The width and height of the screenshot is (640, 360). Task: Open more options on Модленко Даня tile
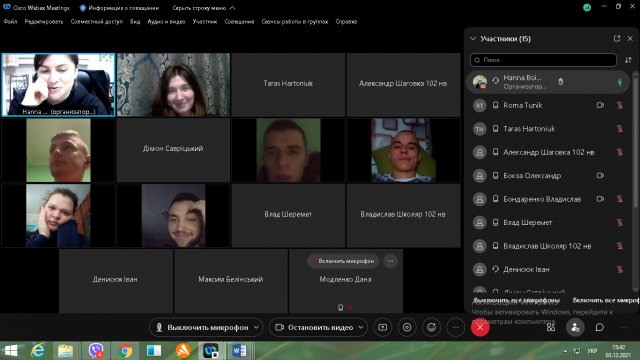tap(391, 261)
